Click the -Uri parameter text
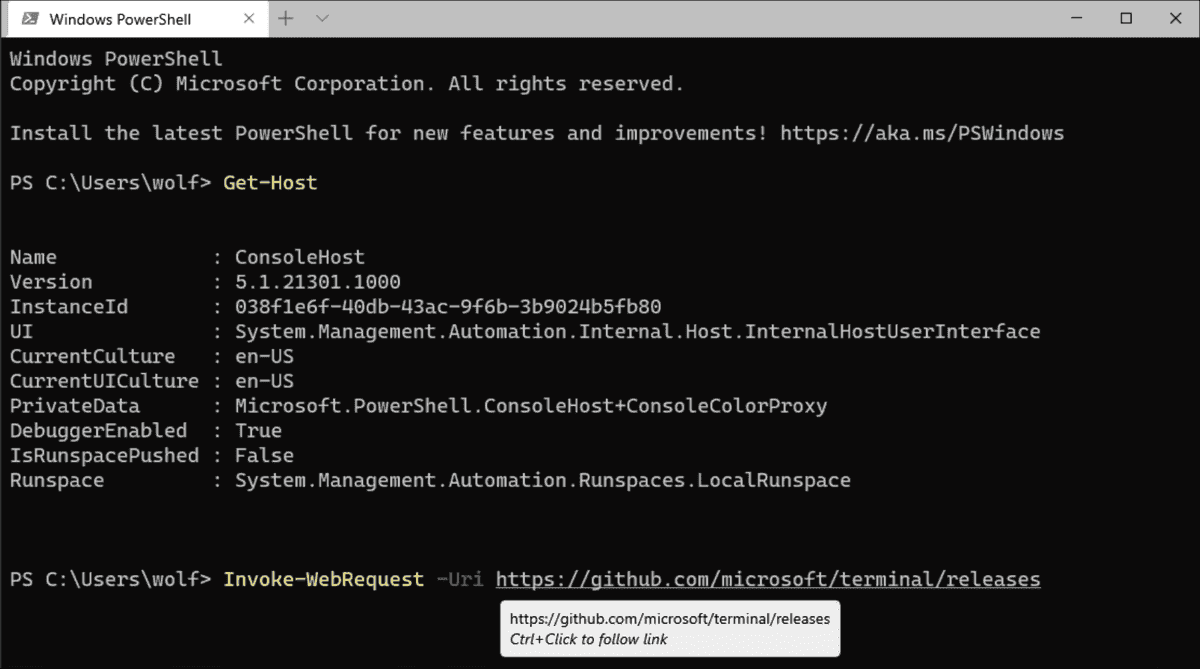Image resolution: width=1200 pixels, height=669 pixels. pos(462,578)
